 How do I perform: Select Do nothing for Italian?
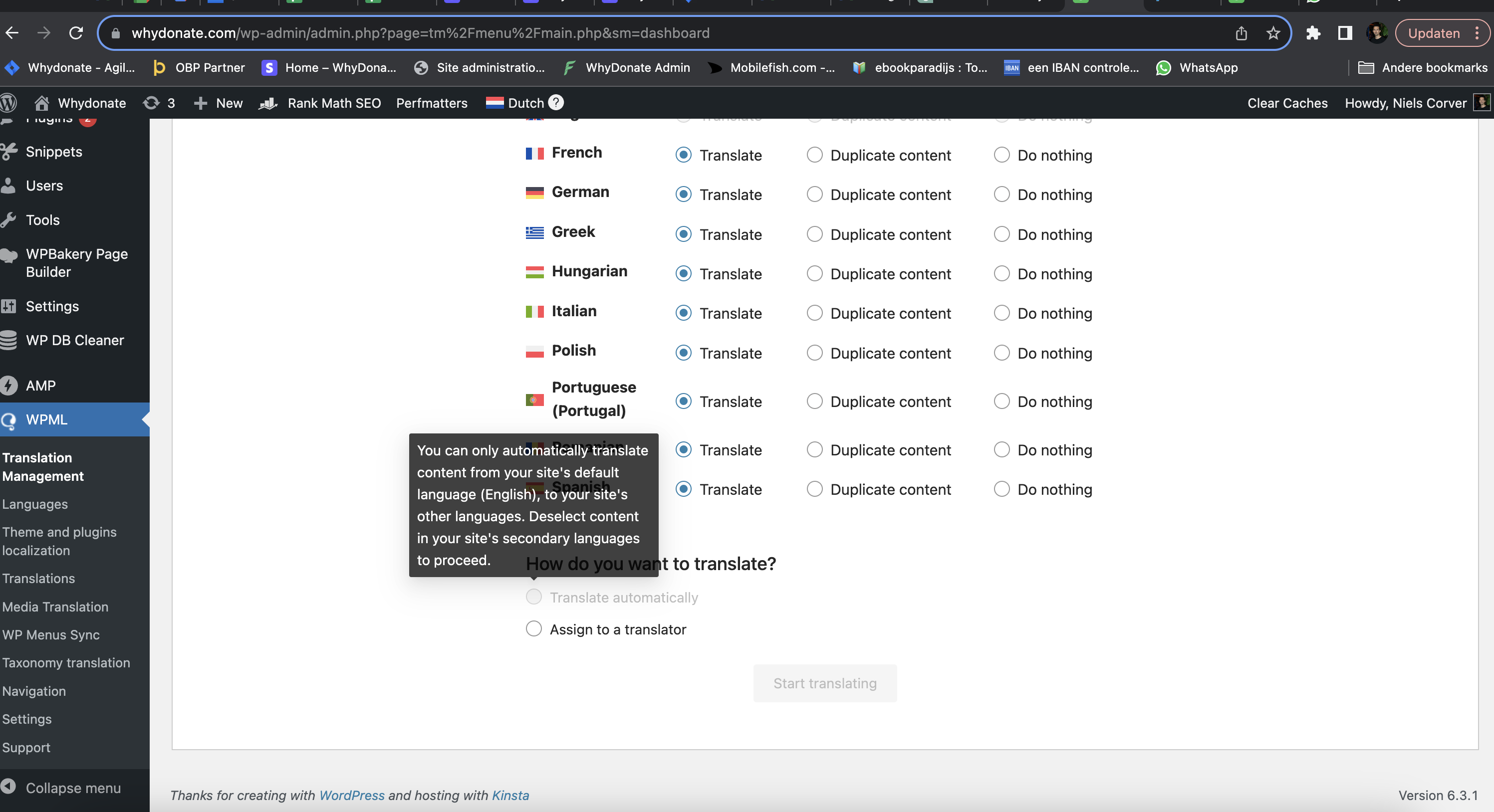(1001, 313)
